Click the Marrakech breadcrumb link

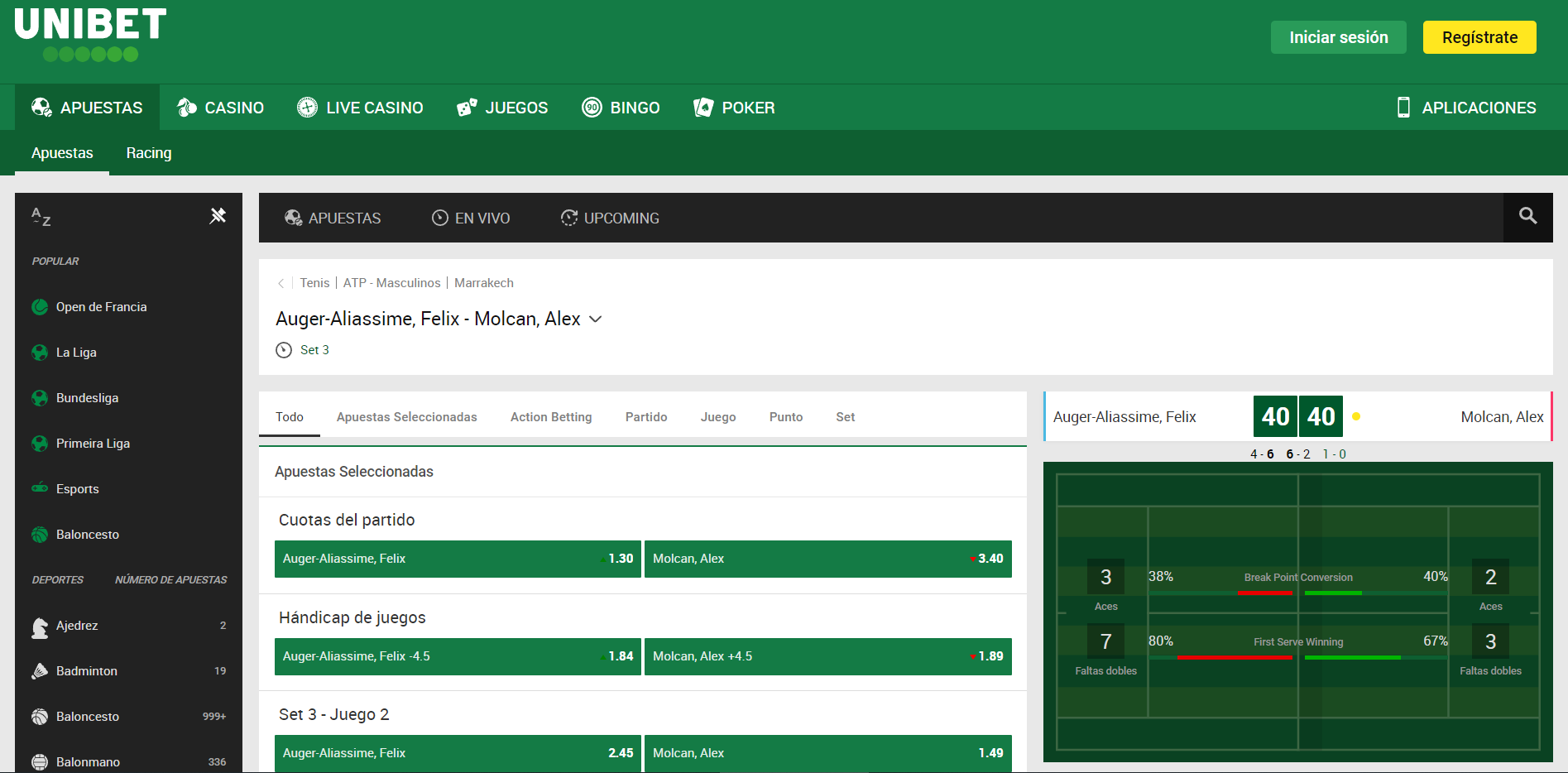(x=483, y=283)
